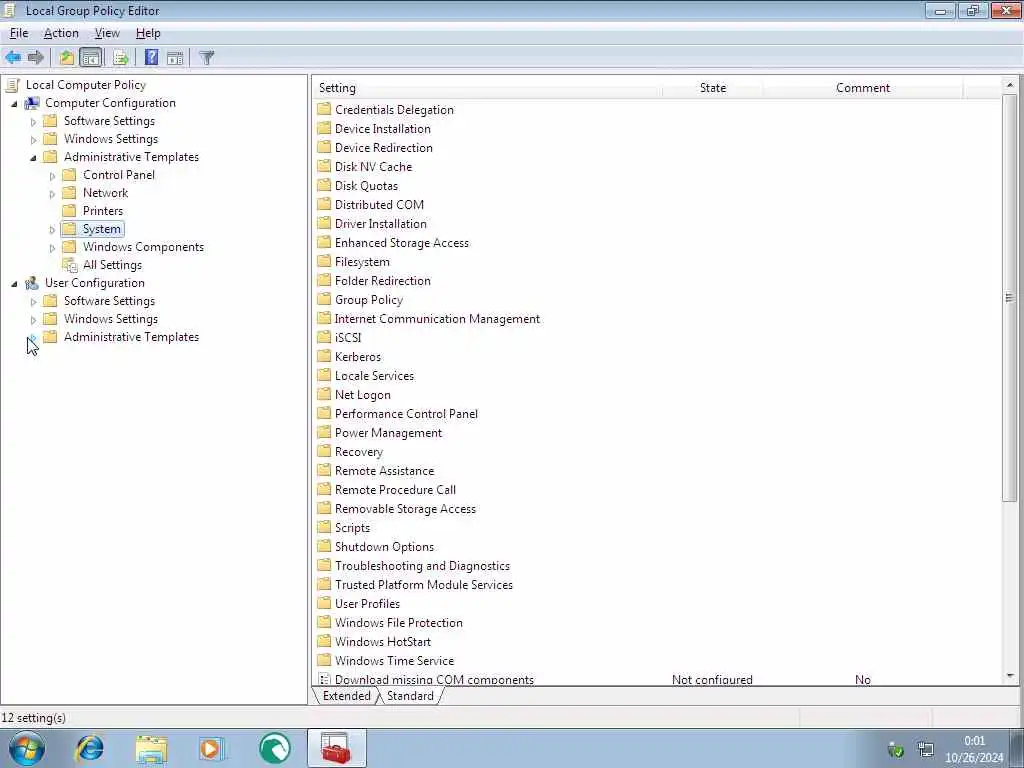
Task: Select the Windows Time Service row
Action: pos(394,661)
